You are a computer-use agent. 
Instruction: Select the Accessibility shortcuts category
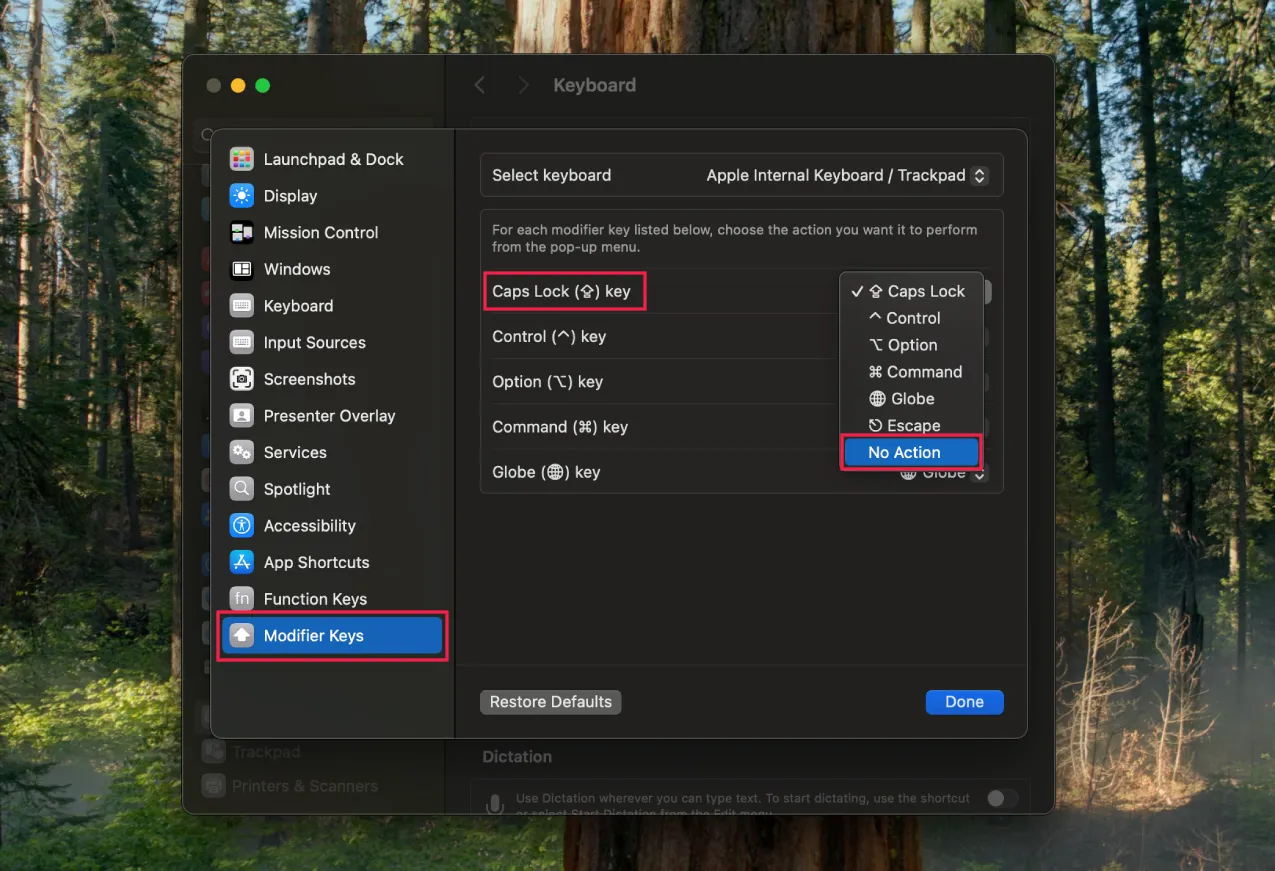332,526
